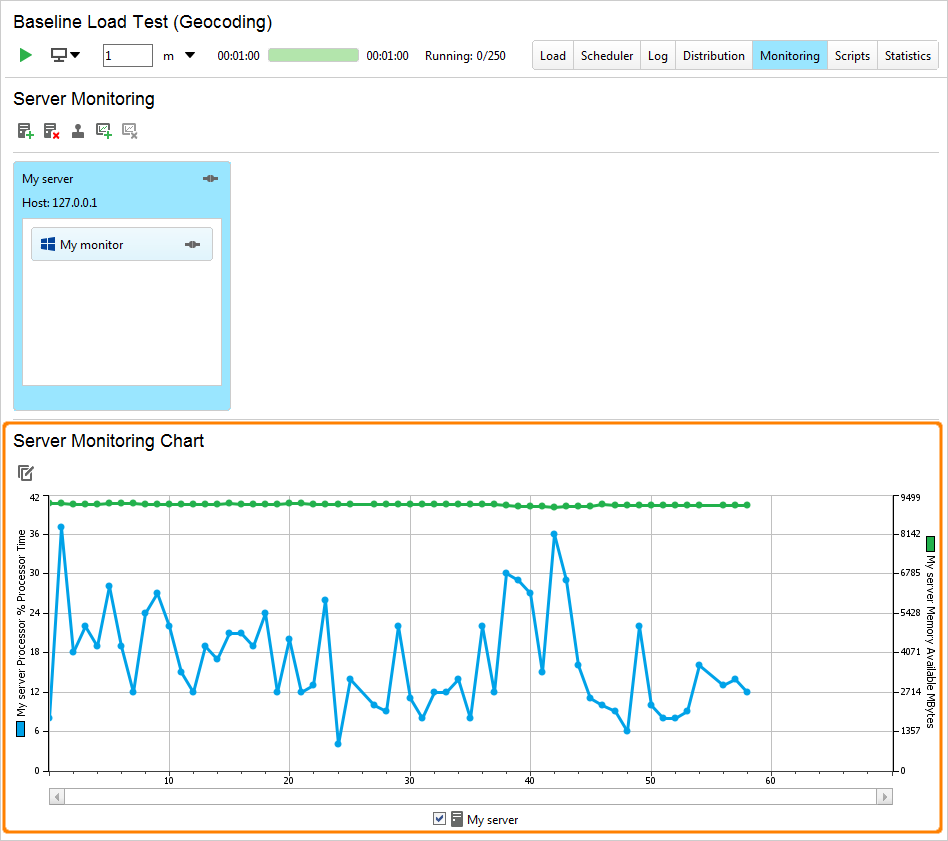Screen dimensions: 948x841
Task: Expand the server symbol dropdown next to My server label
Action: click(456, 818)
